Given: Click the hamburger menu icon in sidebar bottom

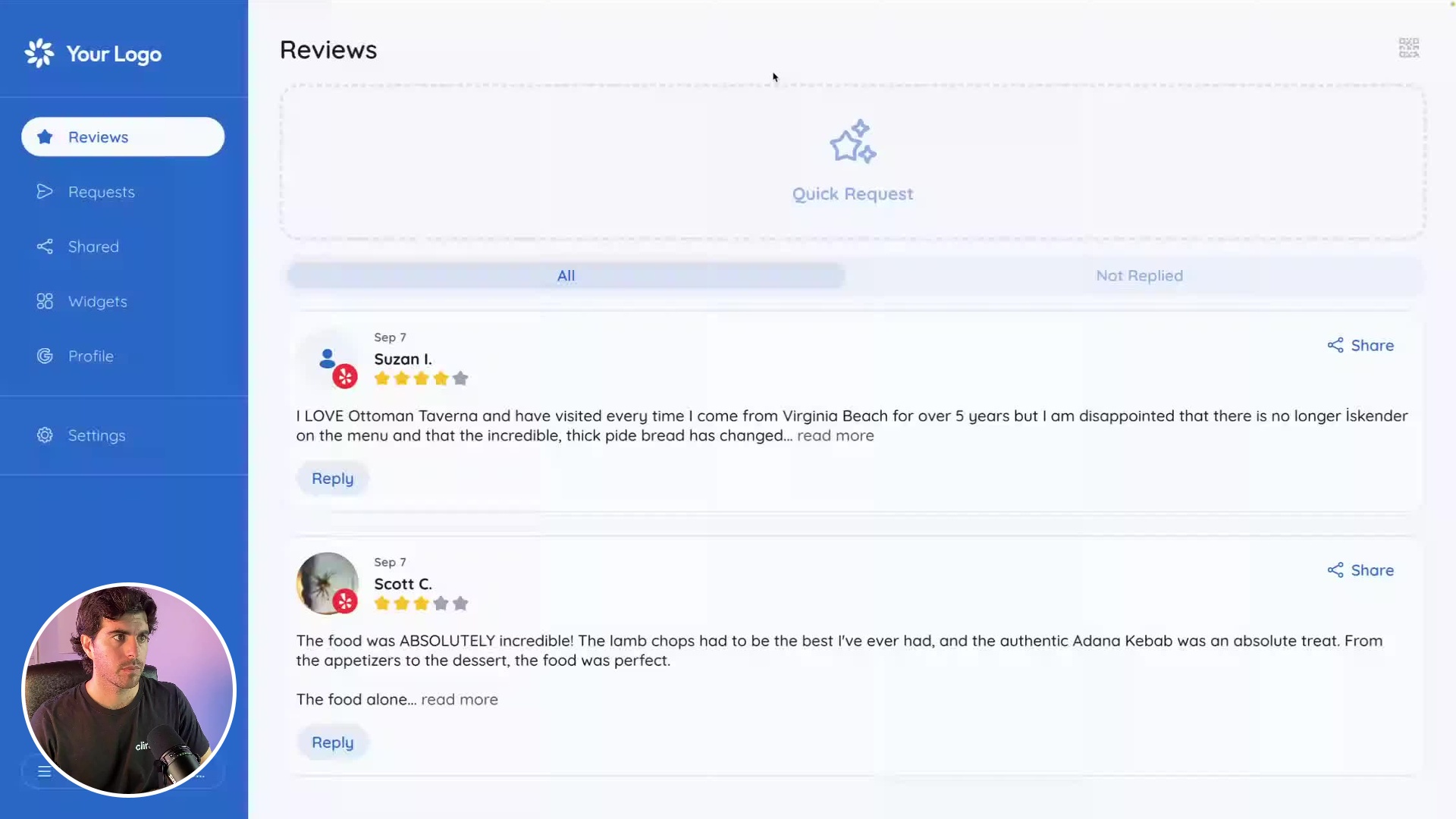Looking at the screenshot, I should (x=45, y=771).
